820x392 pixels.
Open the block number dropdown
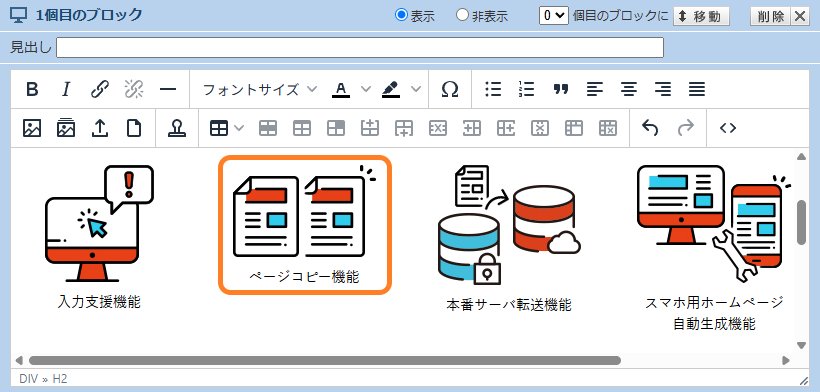point(554,16)
